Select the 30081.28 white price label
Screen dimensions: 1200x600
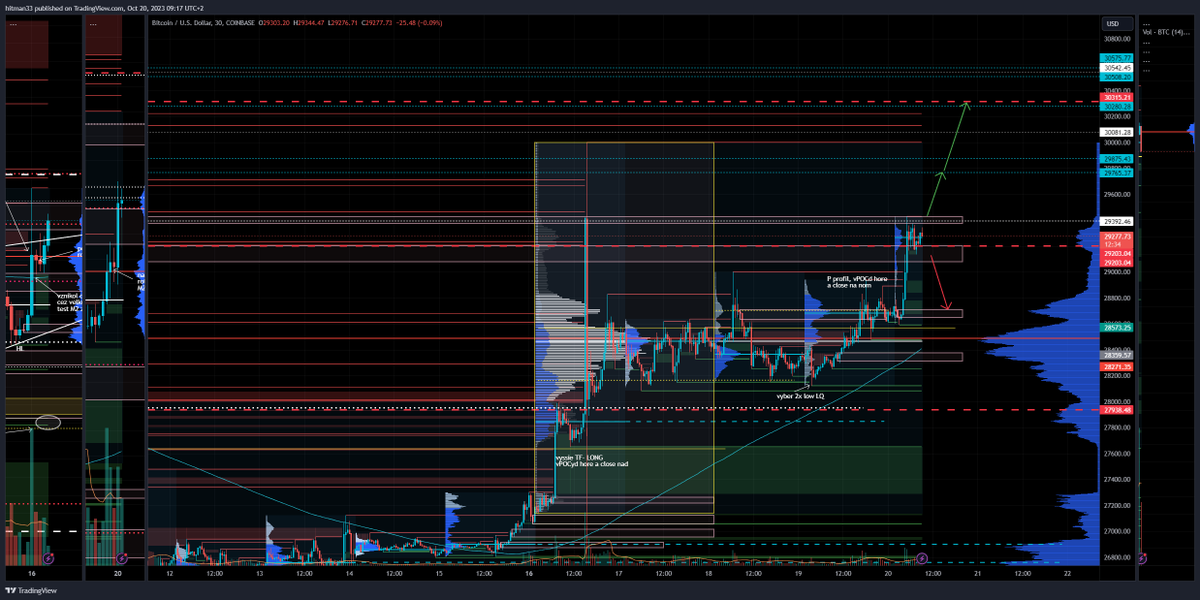point(1115,132)
